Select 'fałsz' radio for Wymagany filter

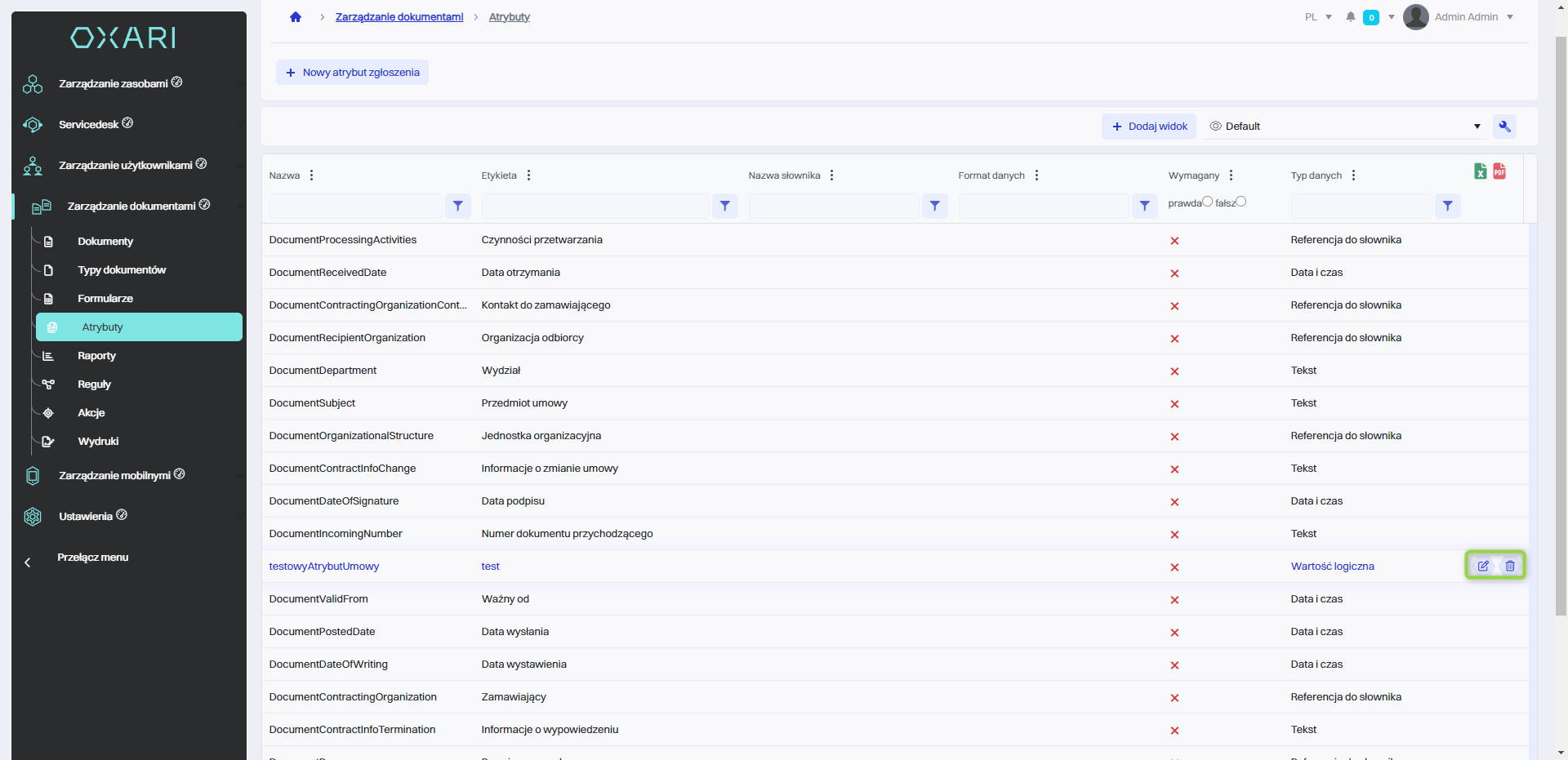[1241, 202]
